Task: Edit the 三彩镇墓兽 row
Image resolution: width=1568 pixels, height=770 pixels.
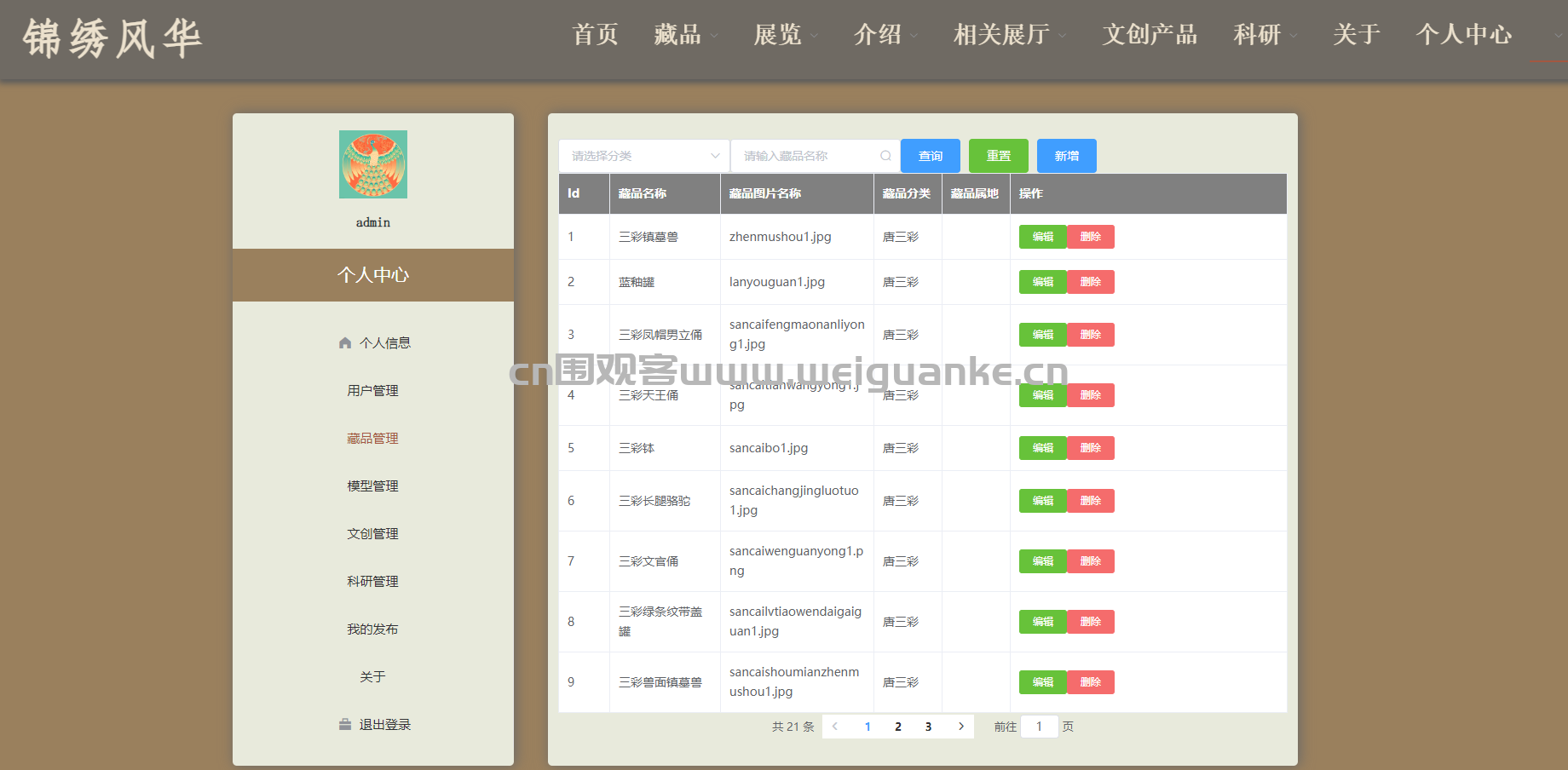Action: coord(1042,237)
